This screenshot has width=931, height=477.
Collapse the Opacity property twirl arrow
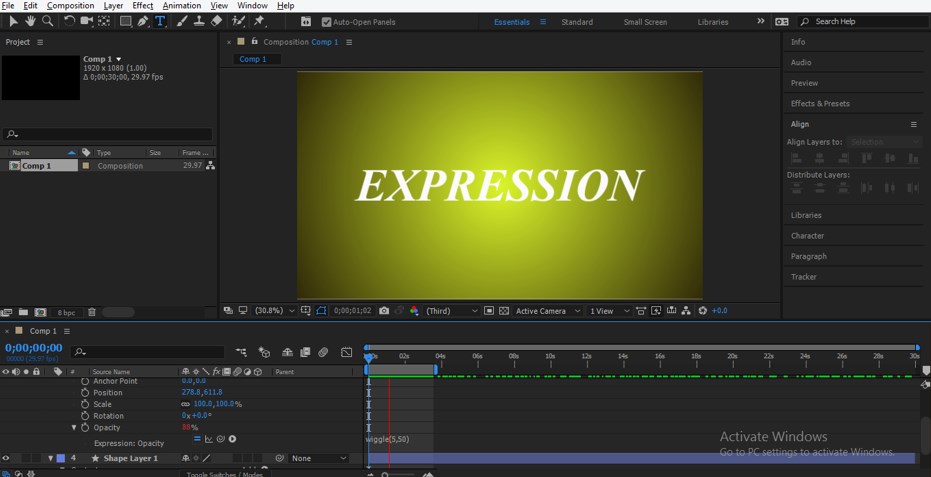(x=74, y=428)
